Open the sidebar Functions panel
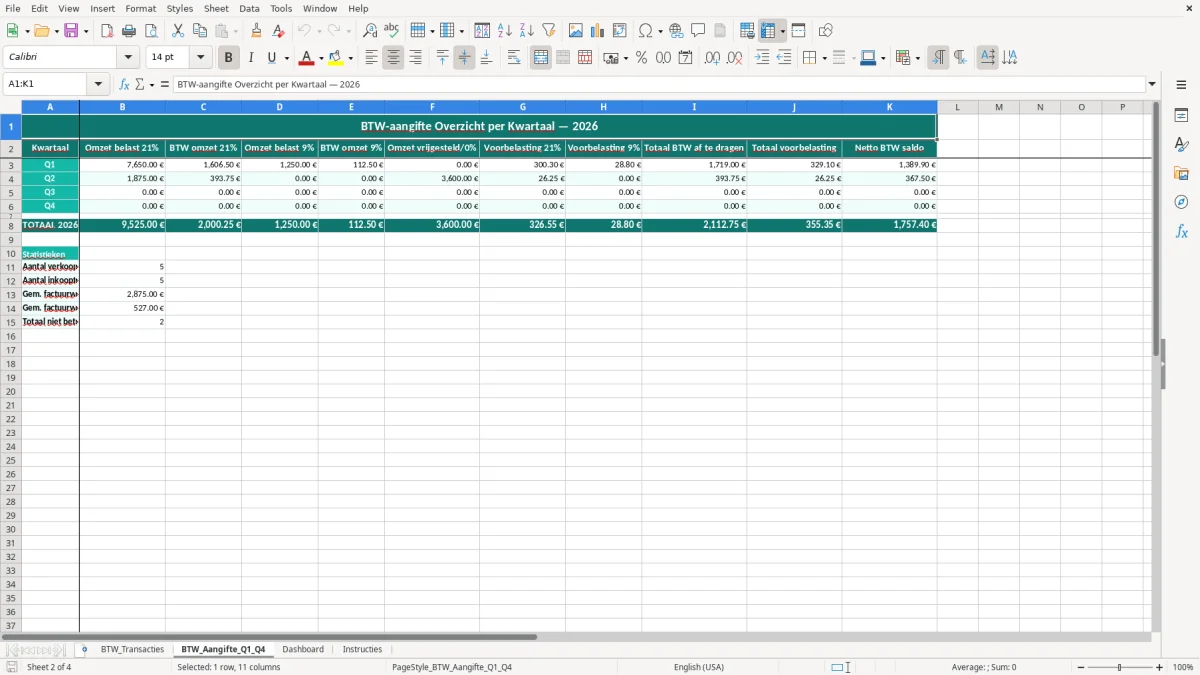Image resolution: width=1200 pixels, height=675 pixels. [1181, 232]
